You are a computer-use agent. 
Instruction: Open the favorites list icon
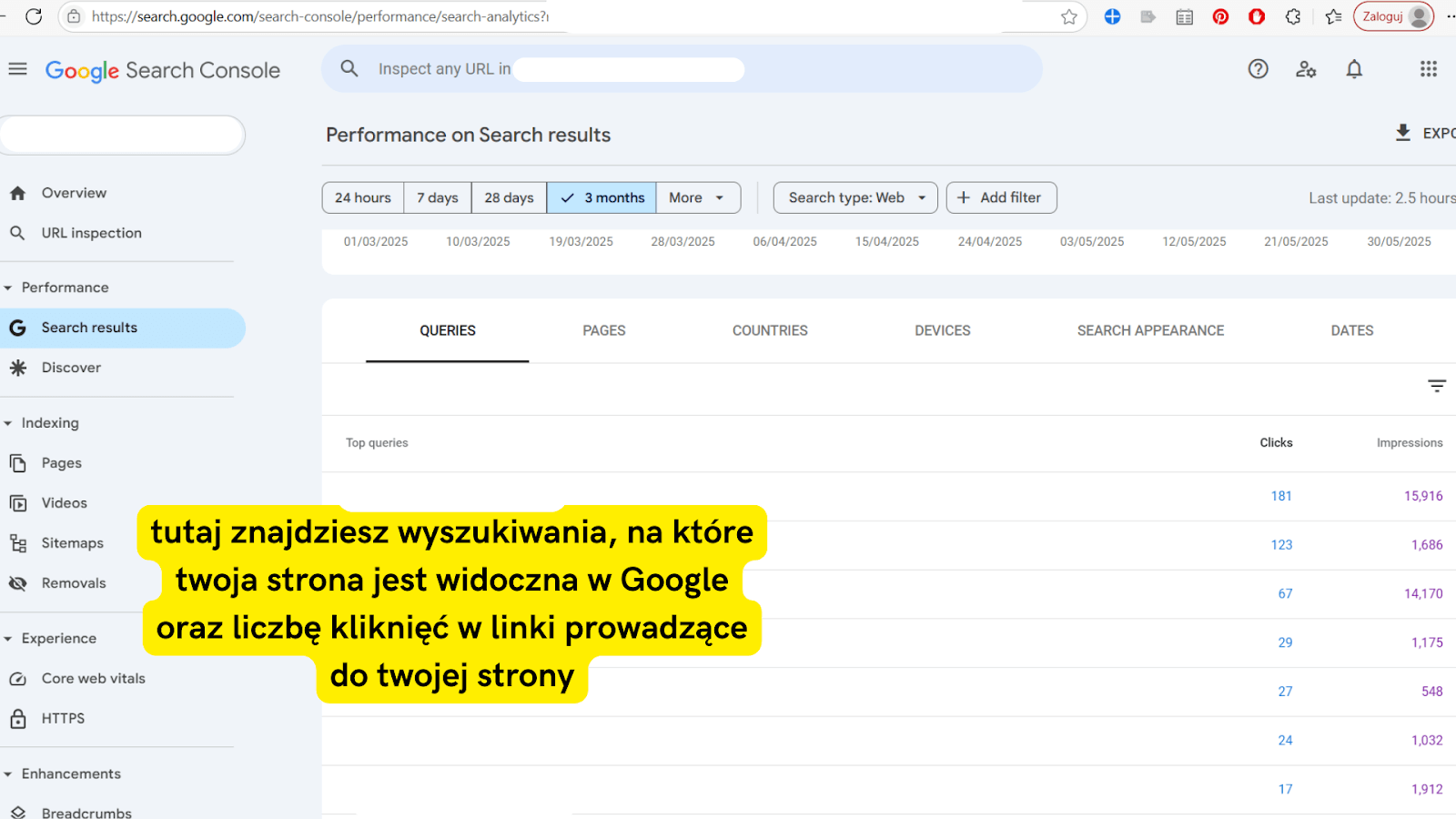coord(1333,16)
